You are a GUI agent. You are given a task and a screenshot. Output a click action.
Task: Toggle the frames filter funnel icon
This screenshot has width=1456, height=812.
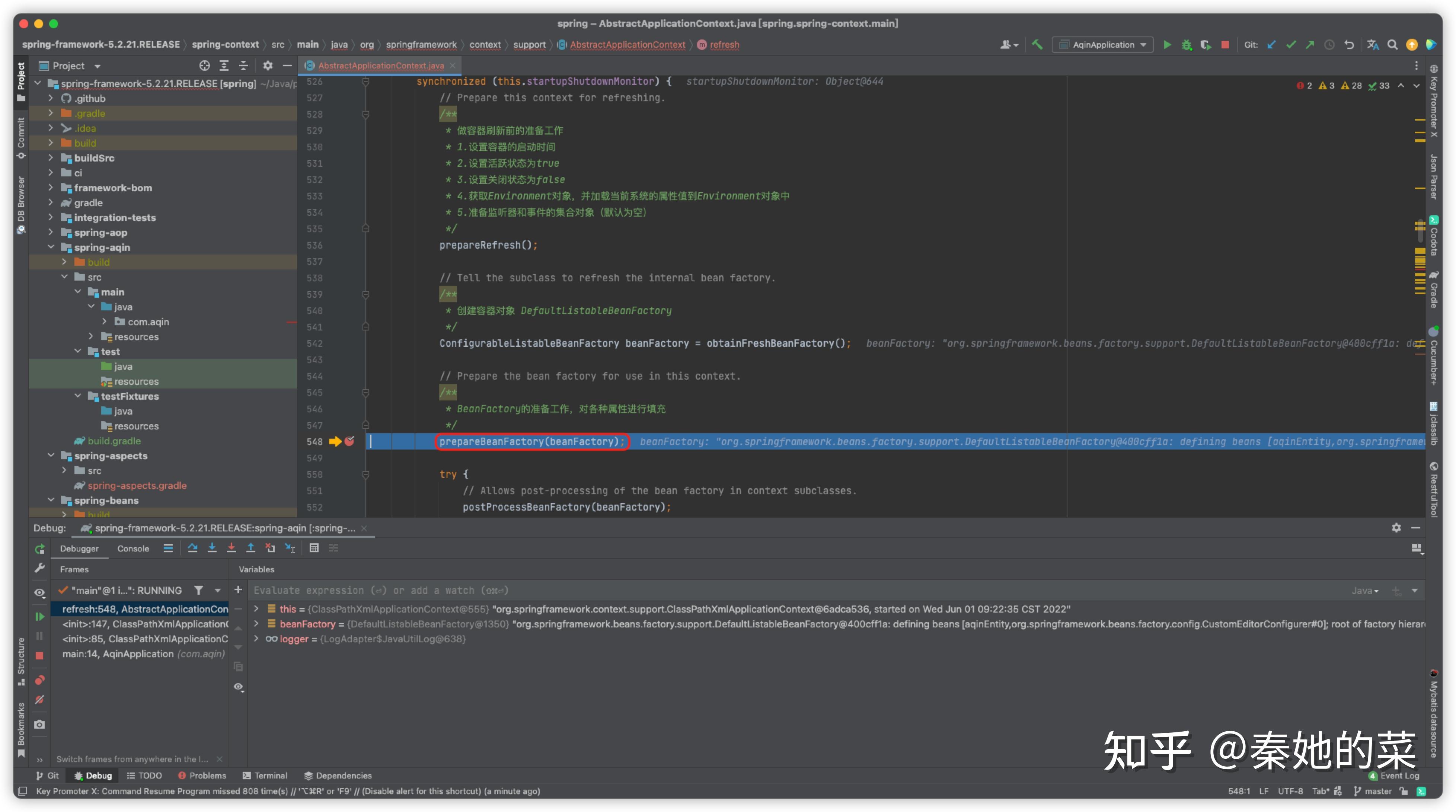[198, 590]
